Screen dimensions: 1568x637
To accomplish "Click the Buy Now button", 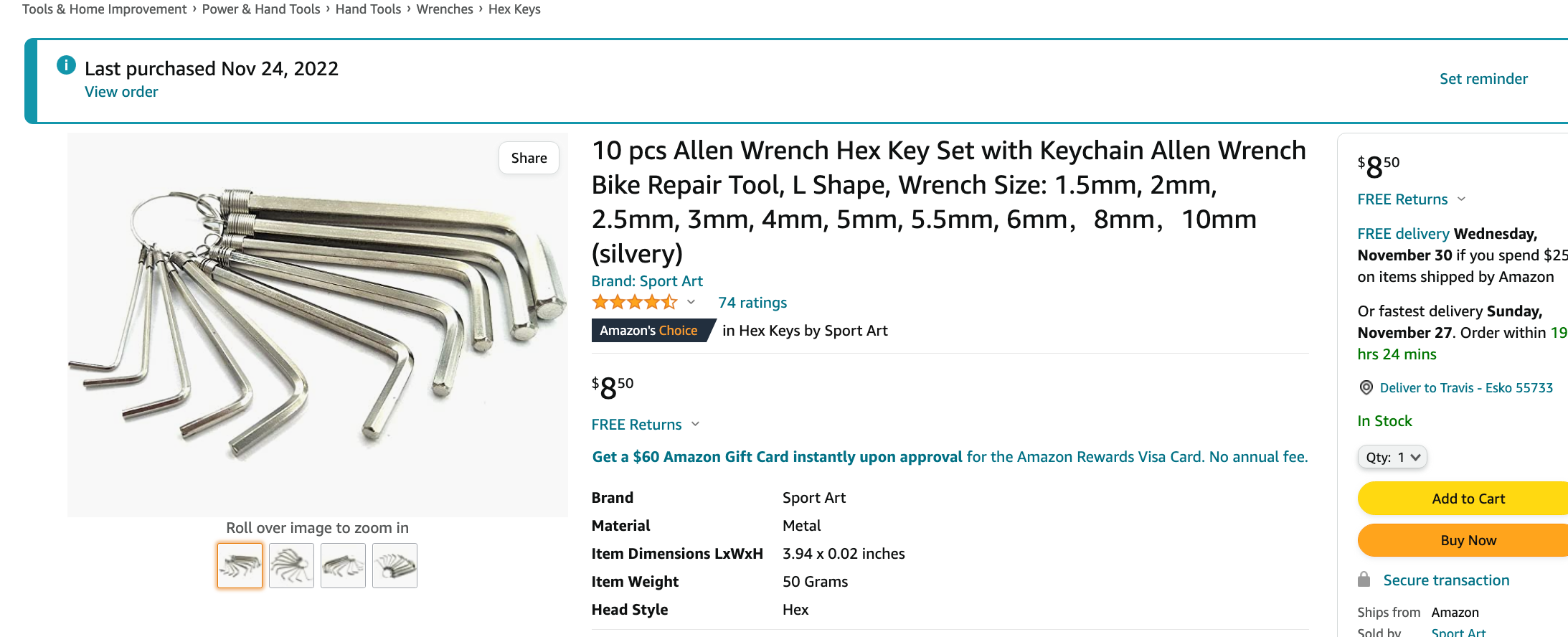I will pos(1468,540).
